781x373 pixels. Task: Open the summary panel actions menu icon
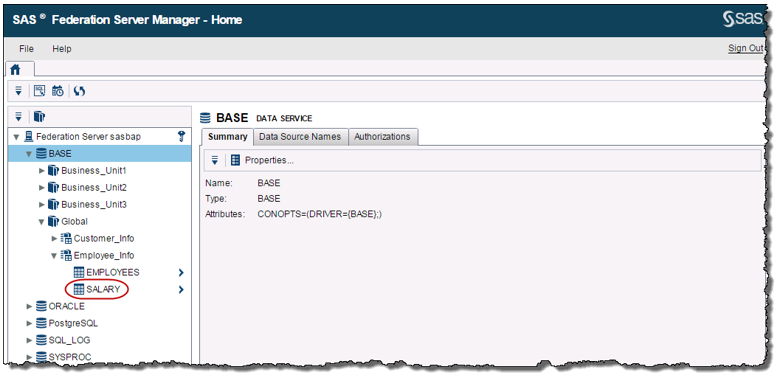tap(215, 160)
